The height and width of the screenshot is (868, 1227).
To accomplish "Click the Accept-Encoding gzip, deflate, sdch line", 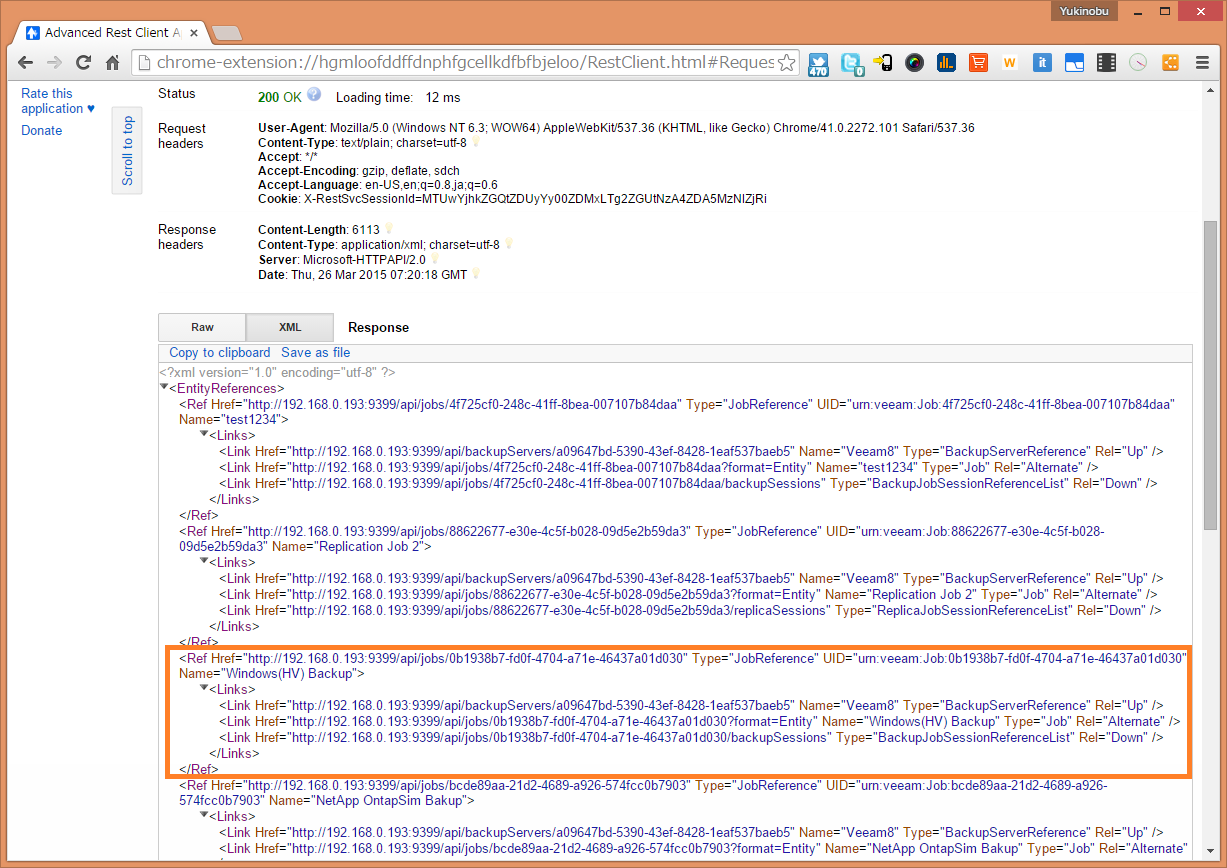I will tap(359, 171).
